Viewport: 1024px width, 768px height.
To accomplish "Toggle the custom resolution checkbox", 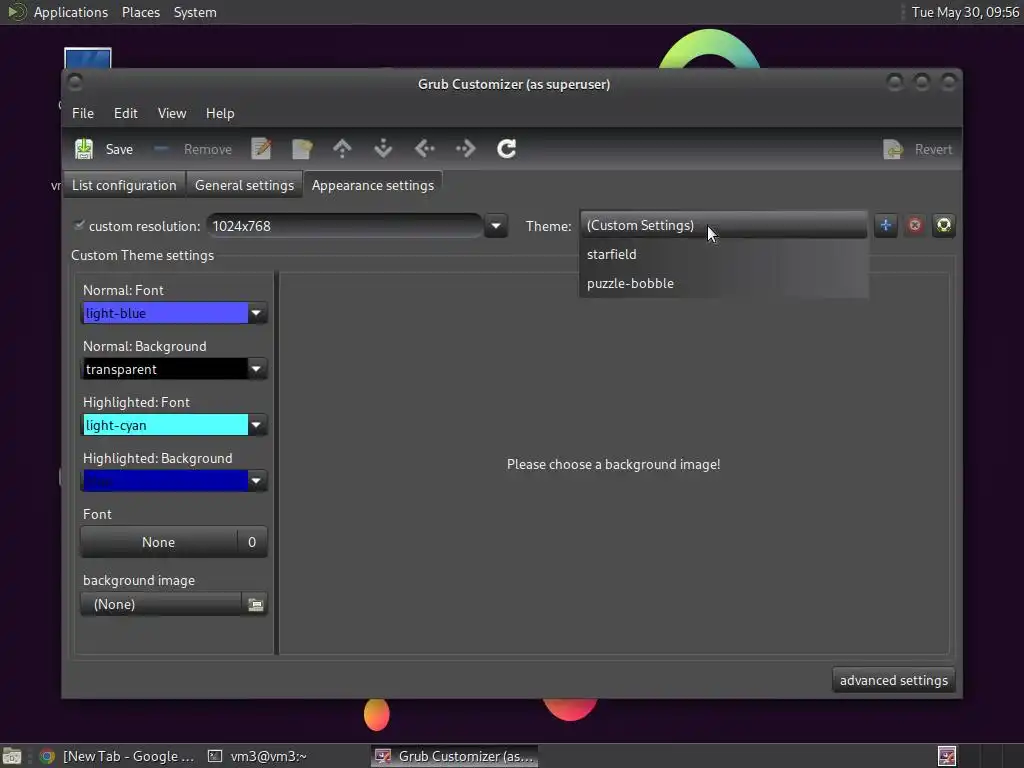I will [x=79, y=225].
